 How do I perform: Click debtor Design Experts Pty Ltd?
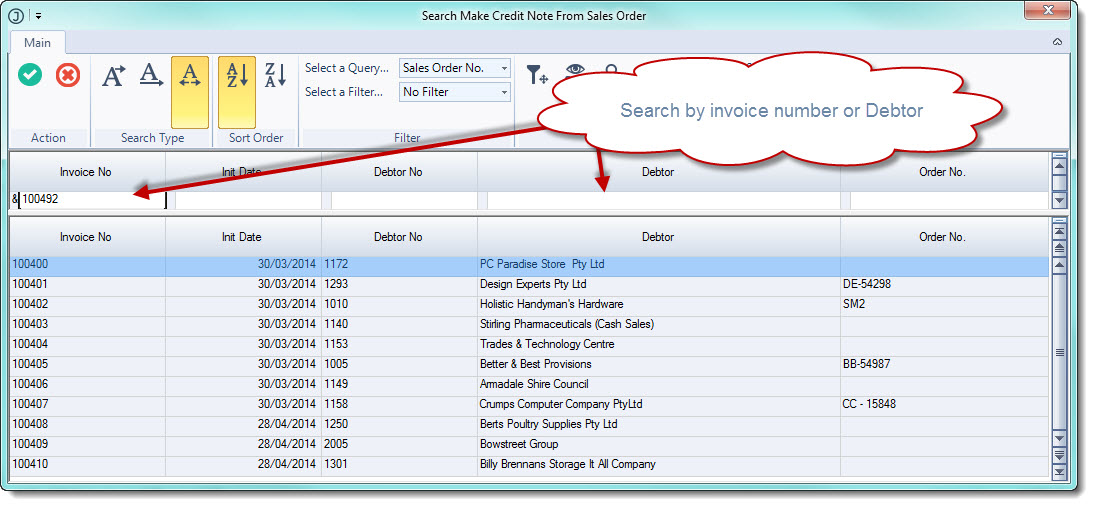click(533, 284)
